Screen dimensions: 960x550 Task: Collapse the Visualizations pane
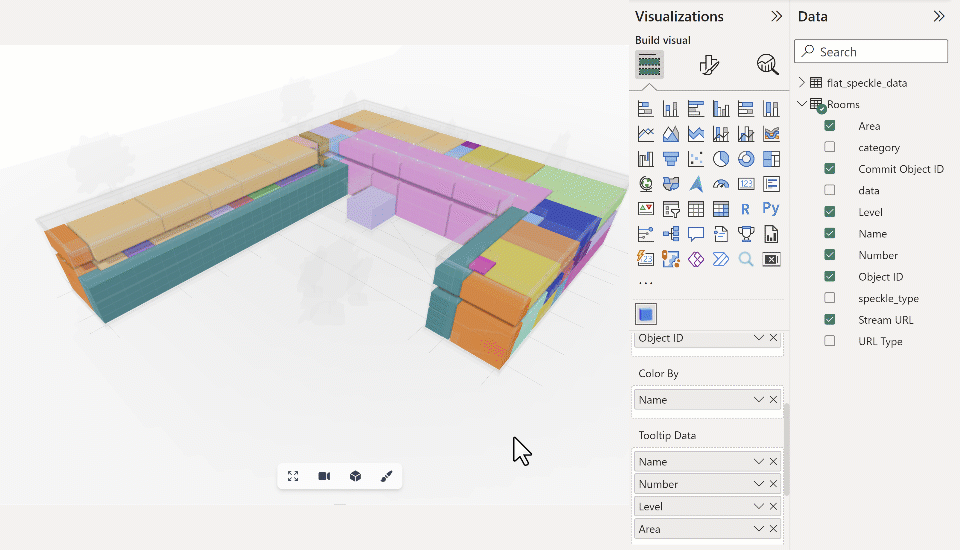[x=776, y=16]
